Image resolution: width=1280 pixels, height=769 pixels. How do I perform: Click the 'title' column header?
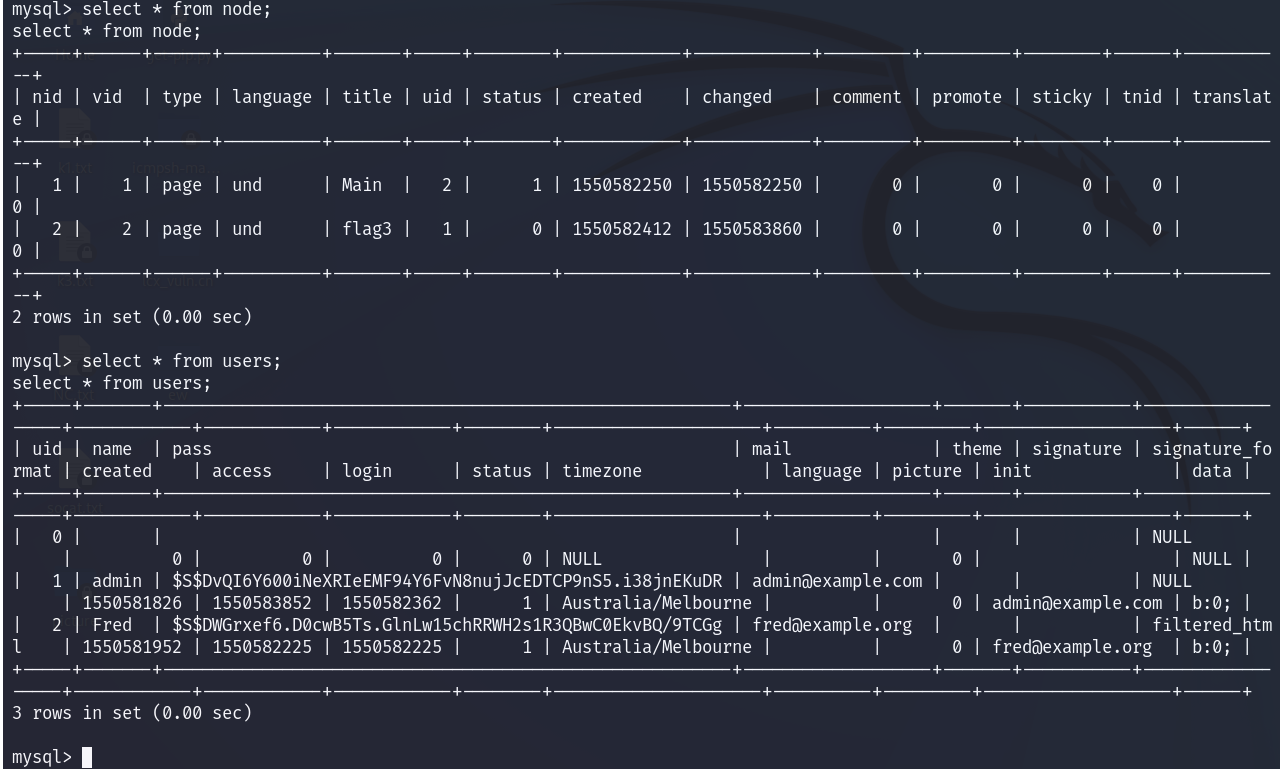point(367,97)
